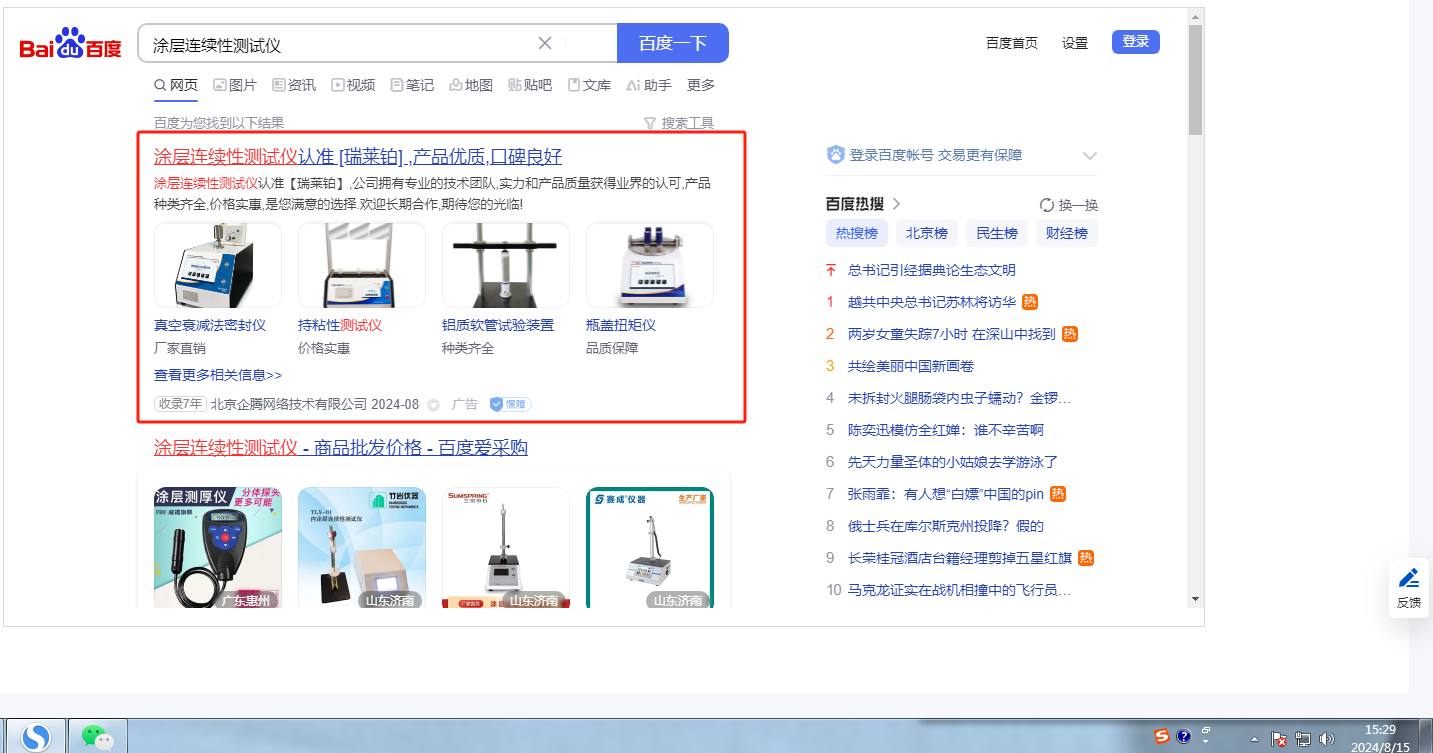Switch to the 贴吧 search tab
Image resolution: width=1433 pixels, height=753 pixels.
(530, 85)
